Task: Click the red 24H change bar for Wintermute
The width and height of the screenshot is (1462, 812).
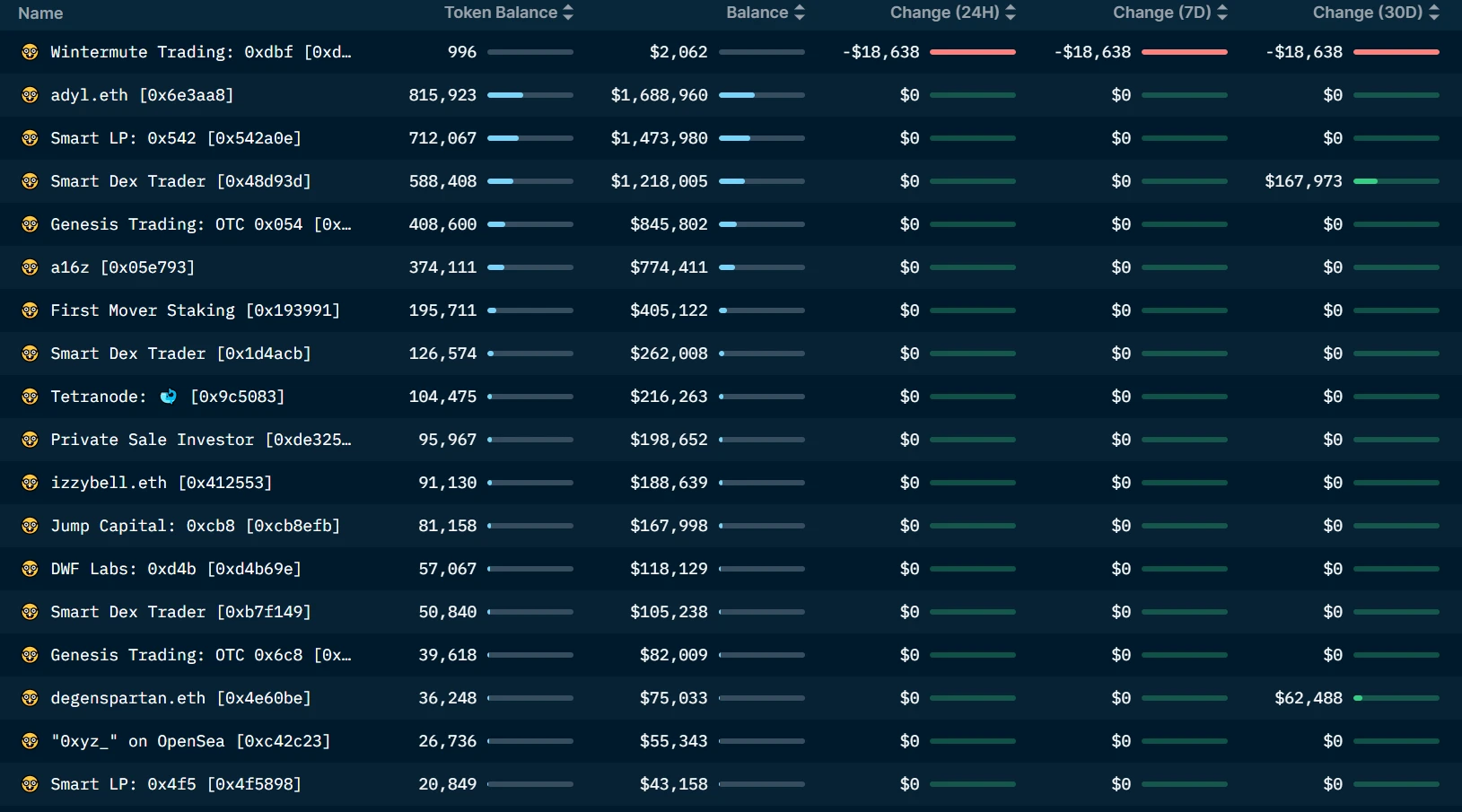Action: pyautogui.click(x=972, y=52)
